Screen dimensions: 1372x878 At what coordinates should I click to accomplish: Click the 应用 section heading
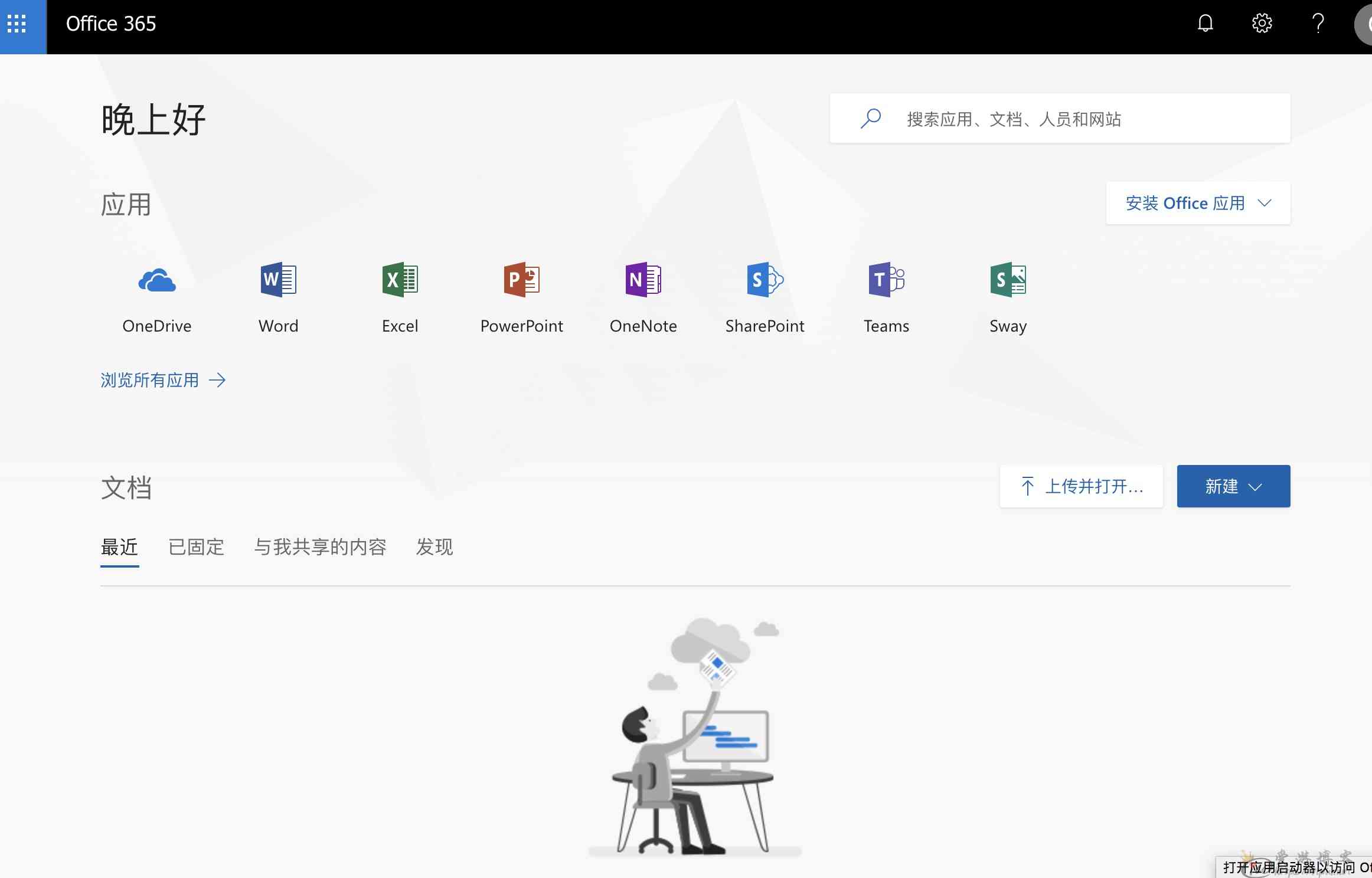[126, 205]
